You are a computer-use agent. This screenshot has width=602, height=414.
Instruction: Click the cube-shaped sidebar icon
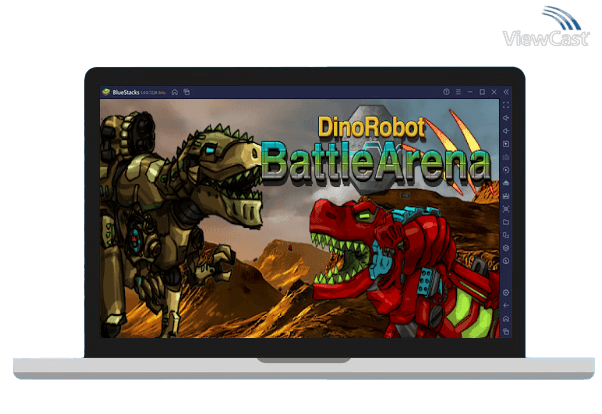(506, 248)
